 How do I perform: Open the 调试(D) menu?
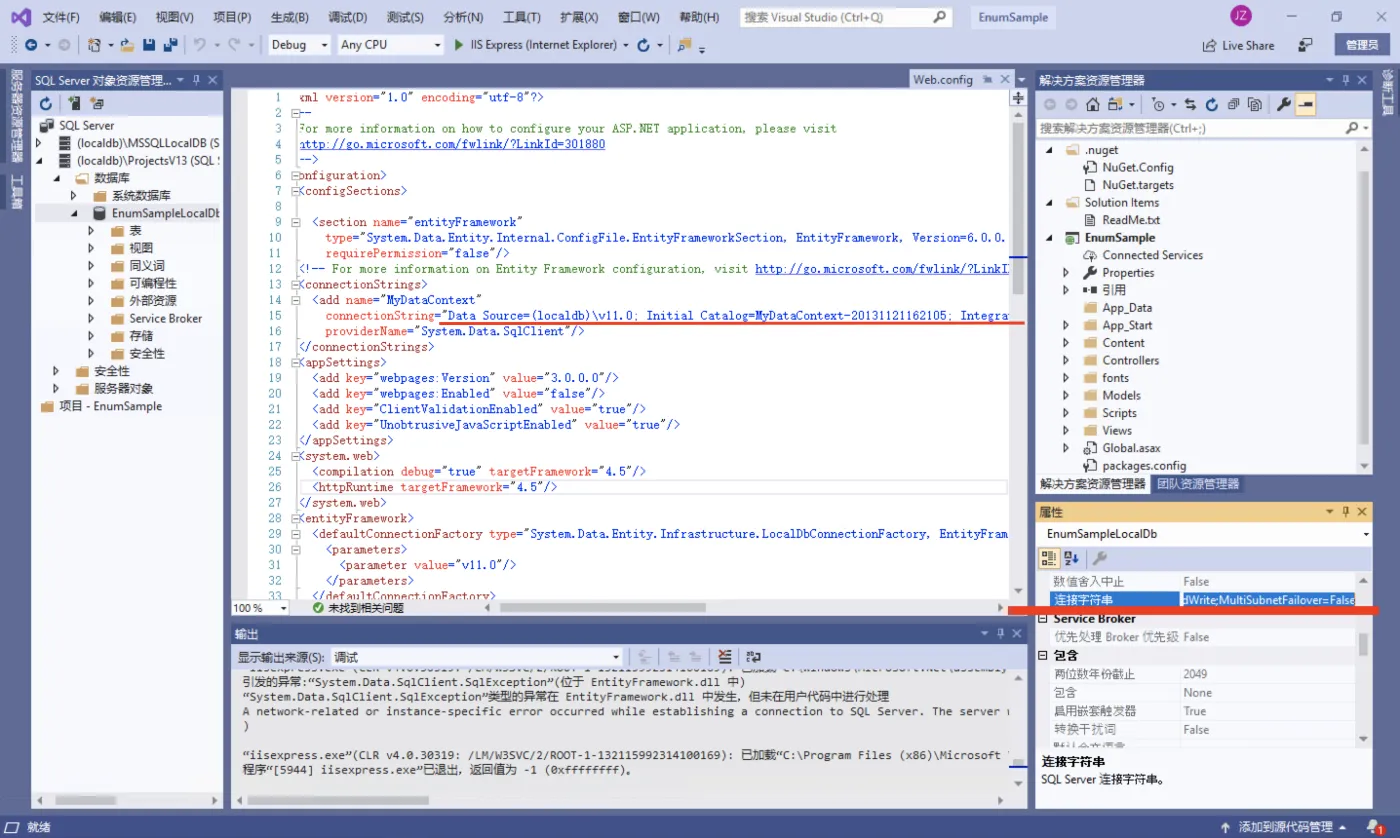pyautogui.click(x=347, y=17)
